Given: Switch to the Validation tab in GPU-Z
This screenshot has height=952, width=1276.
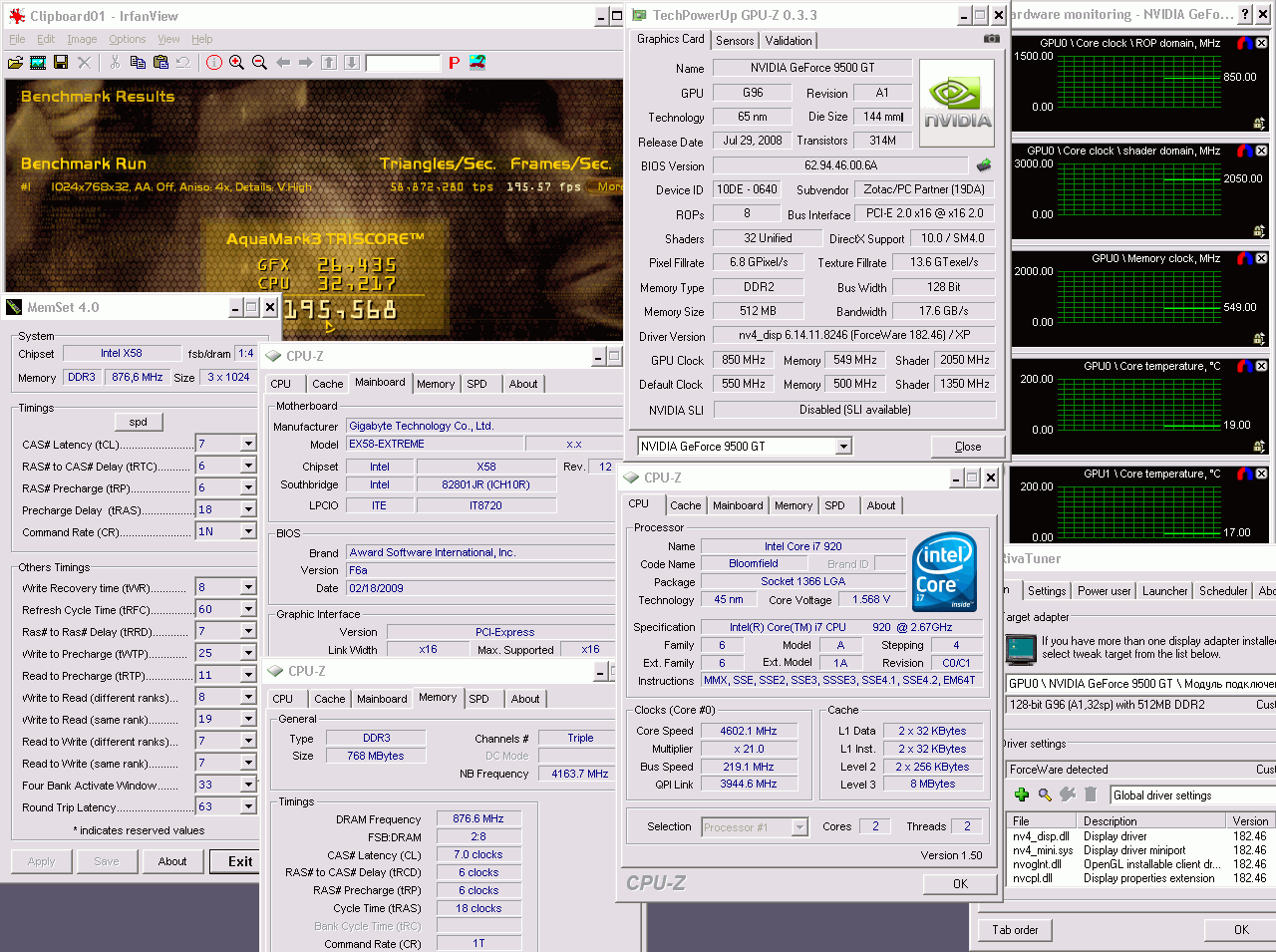Looking at the screenshot, I should click(x=789, y=41).
